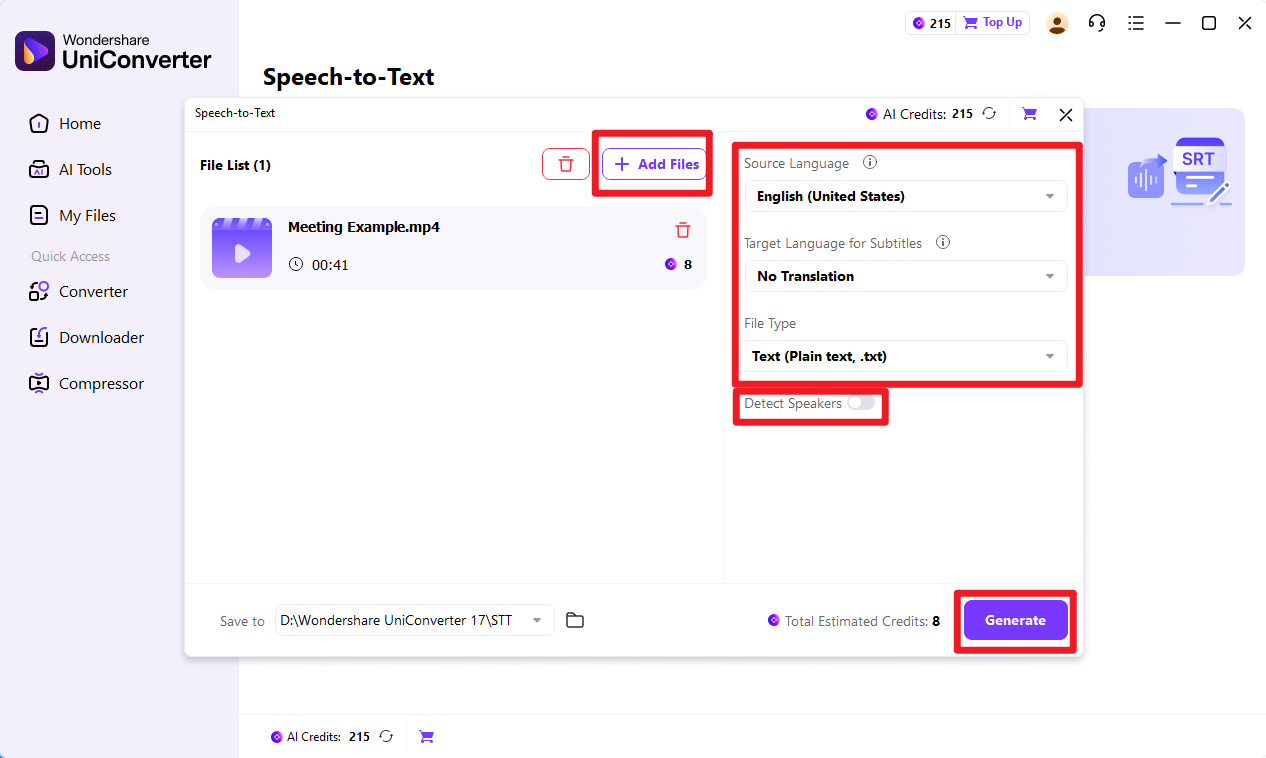Click Top Up to buy credits

tap(992, 22)
